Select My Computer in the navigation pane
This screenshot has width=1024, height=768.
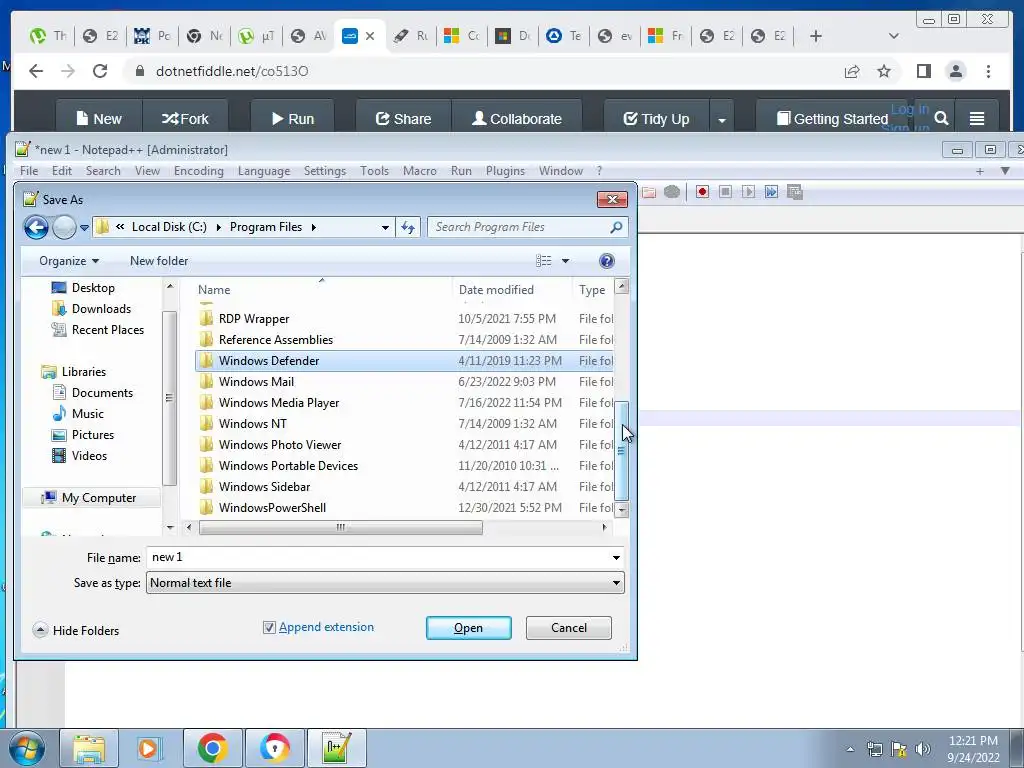click(x=91, y=498)
